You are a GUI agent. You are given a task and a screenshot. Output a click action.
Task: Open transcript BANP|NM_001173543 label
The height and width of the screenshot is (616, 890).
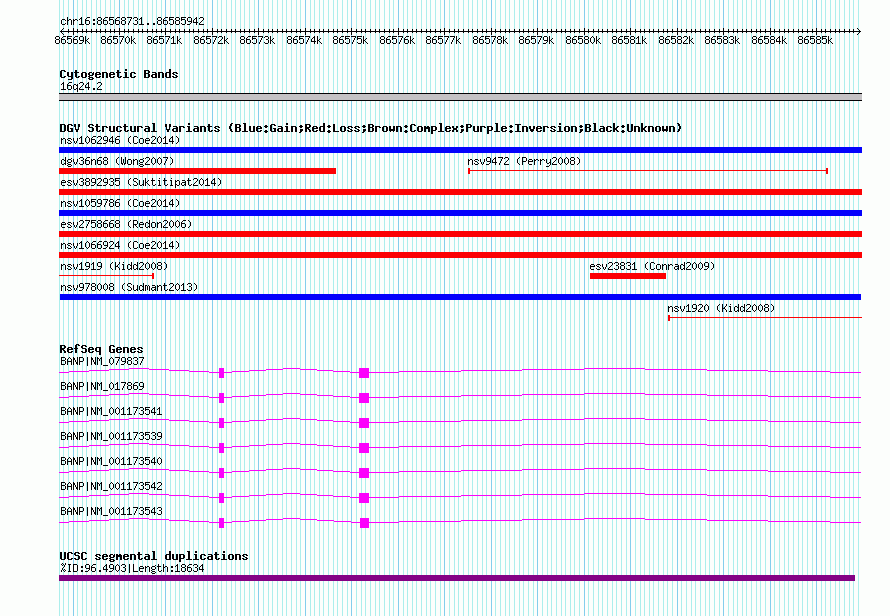pyautogui.click(x=111, y=511)
